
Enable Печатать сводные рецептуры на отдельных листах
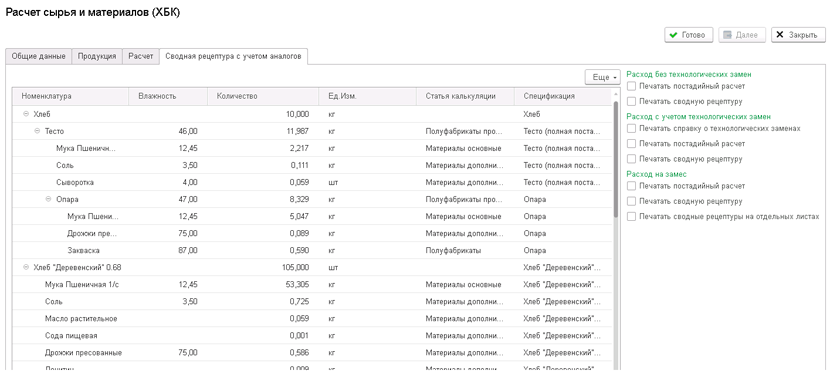tap(631, 217)
